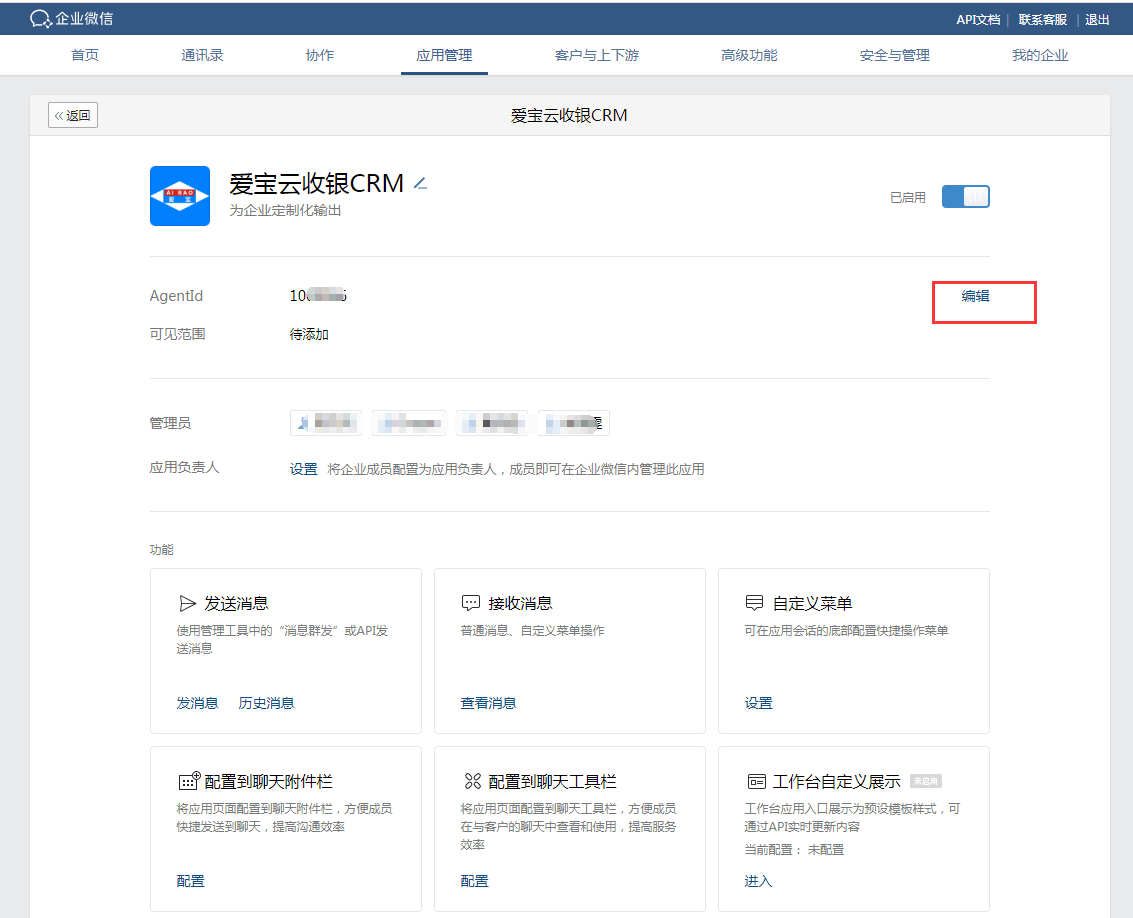The width and height of the screenshot is (1133, 918).
Task: Open the 安全与管理 tab
Action: tap(895, 55)
